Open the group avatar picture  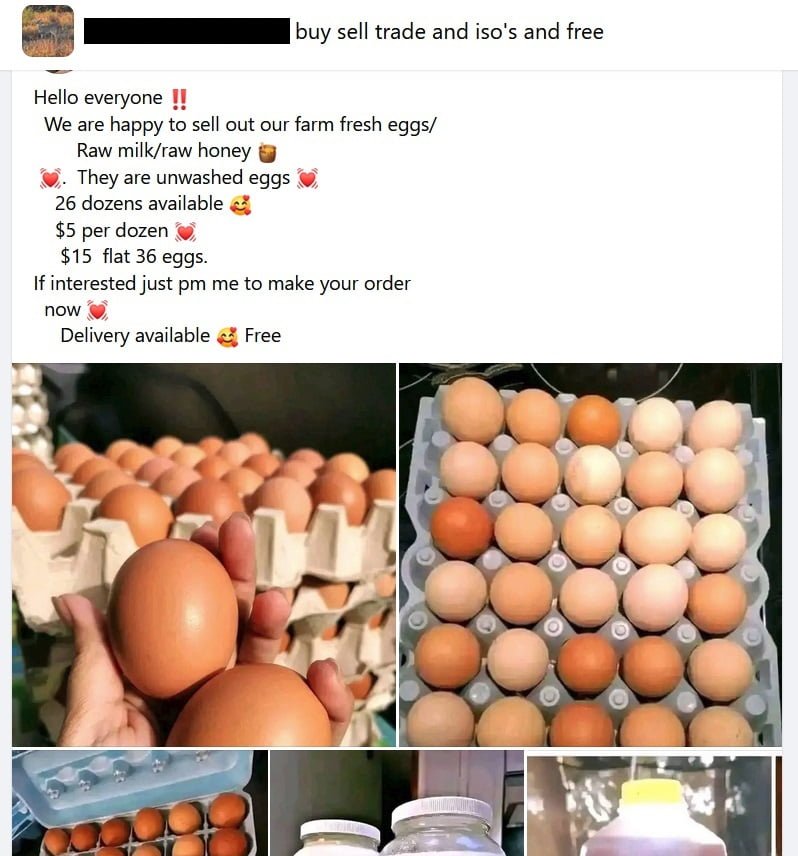(48, 31)
